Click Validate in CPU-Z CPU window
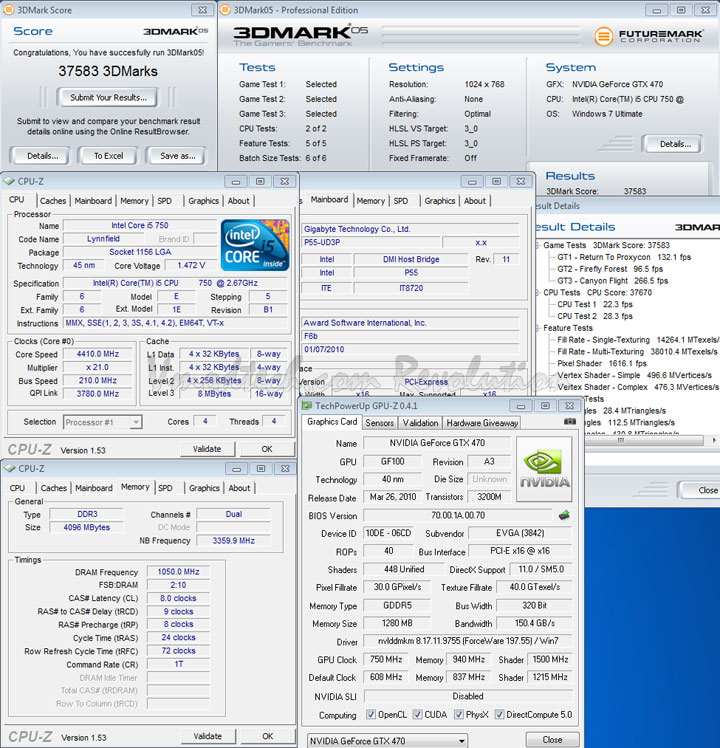720x748 pixels. click(207, 449)
